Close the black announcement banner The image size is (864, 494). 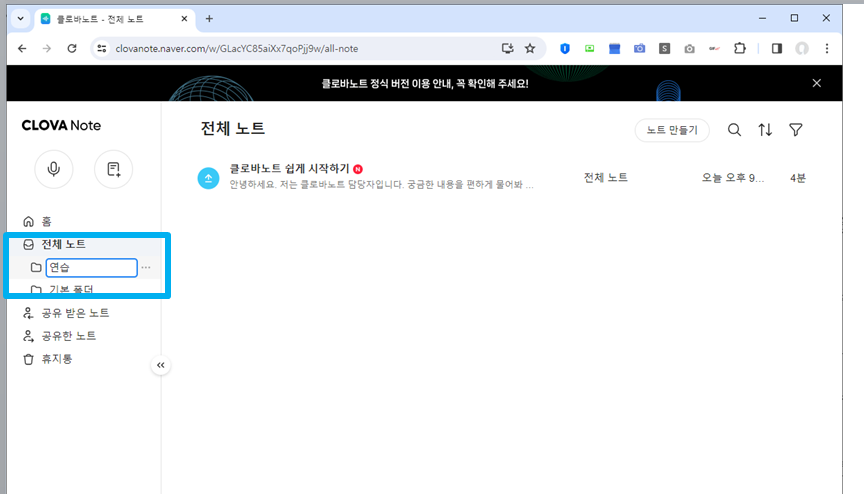coord(817,83)
